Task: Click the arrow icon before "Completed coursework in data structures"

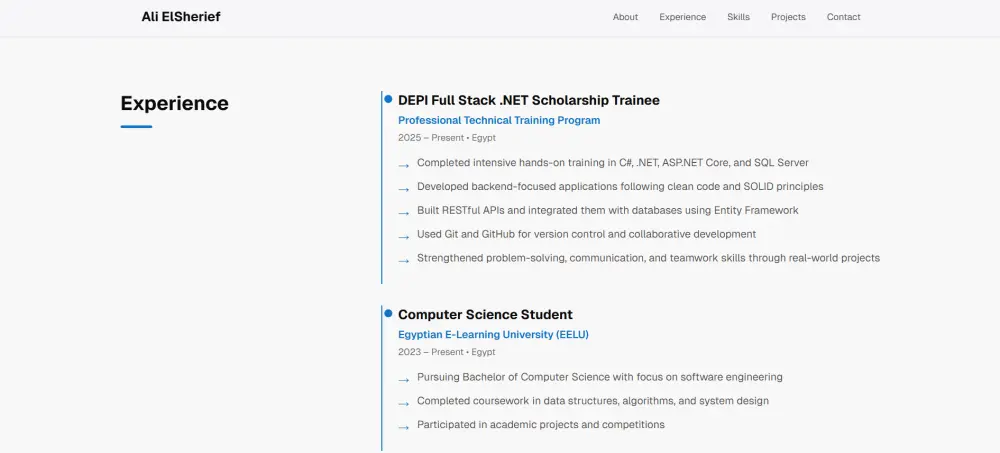Action: (403, 404)
